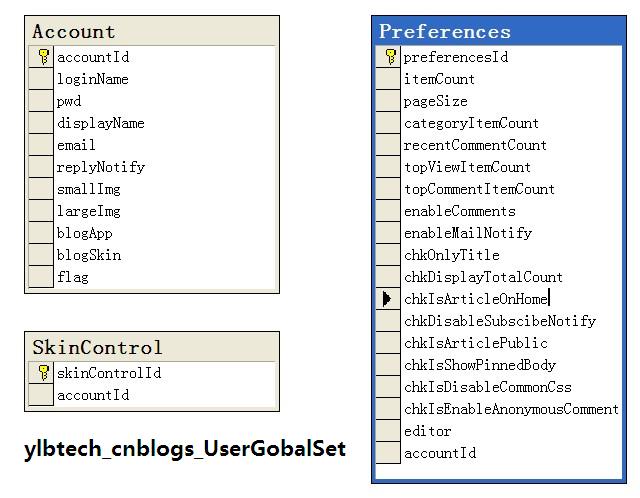Click the ylbtech_cnblogs_UserGobalSet diagram label

185,449
